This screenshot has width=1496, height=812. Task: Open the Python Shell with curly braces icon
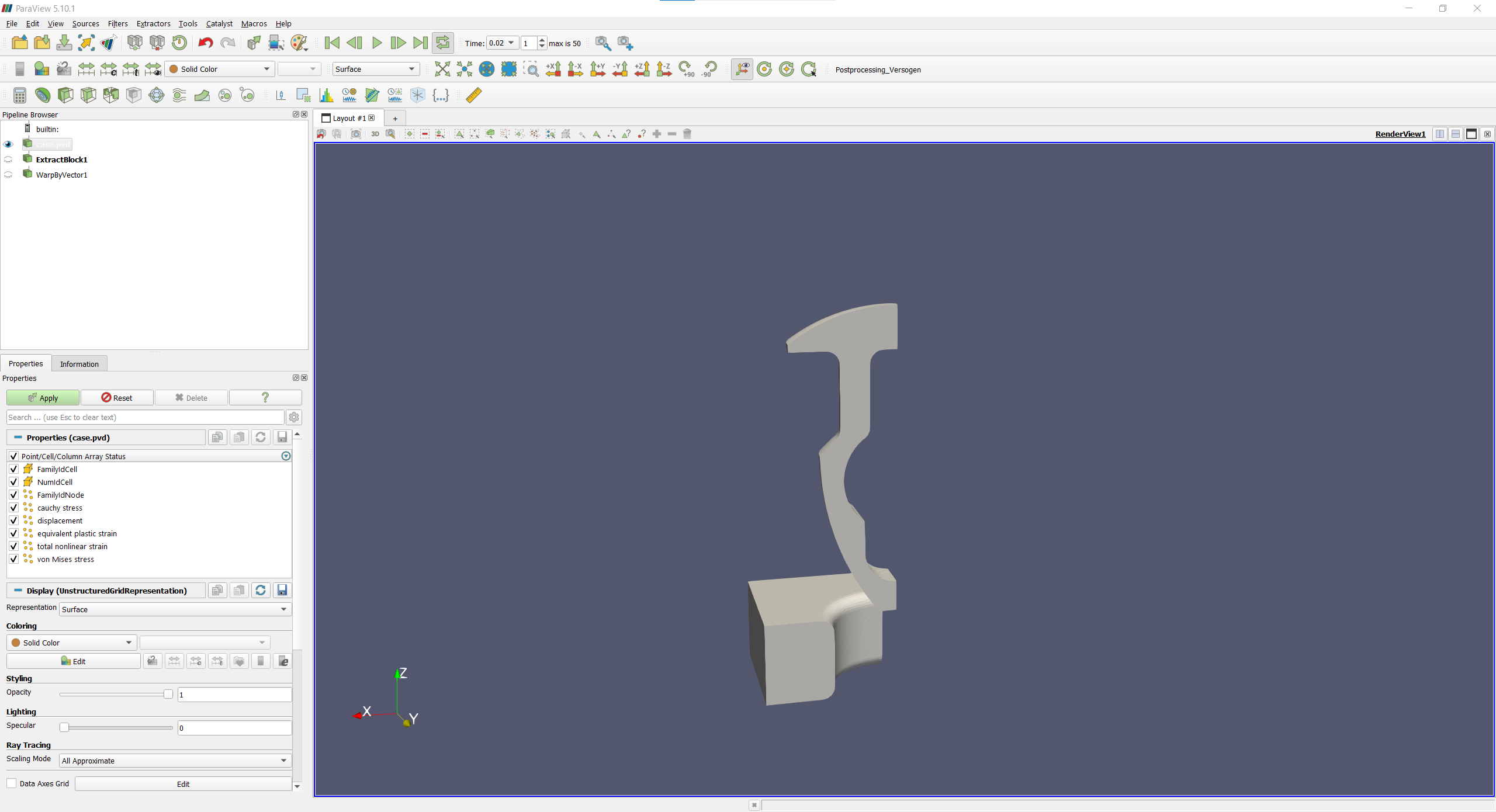point(441,95)
